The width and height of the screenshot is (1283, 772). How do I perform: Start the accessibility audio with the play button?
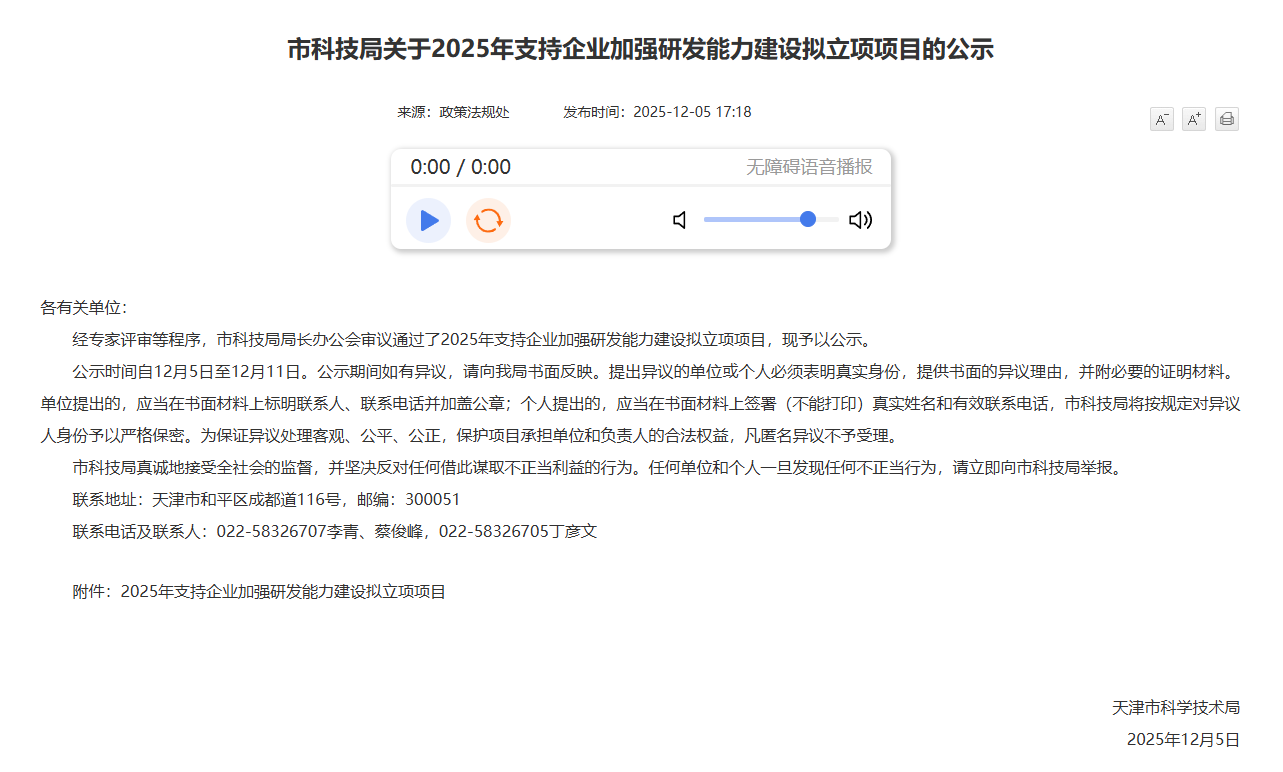pyautogui.click(x=428, y=220)
